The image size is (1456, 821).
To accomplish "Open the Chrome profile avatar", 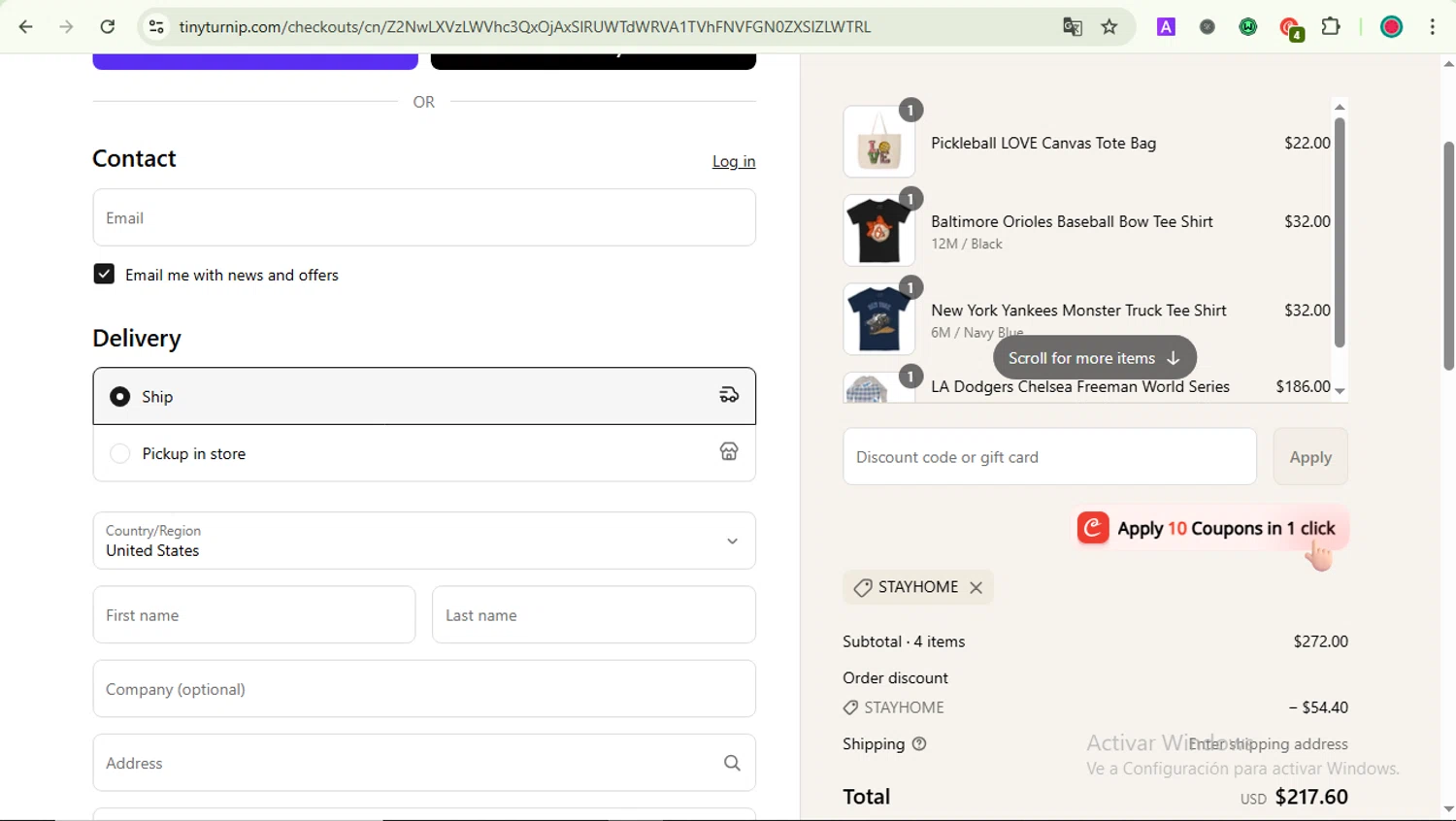I will click(x=1391, y=27).
